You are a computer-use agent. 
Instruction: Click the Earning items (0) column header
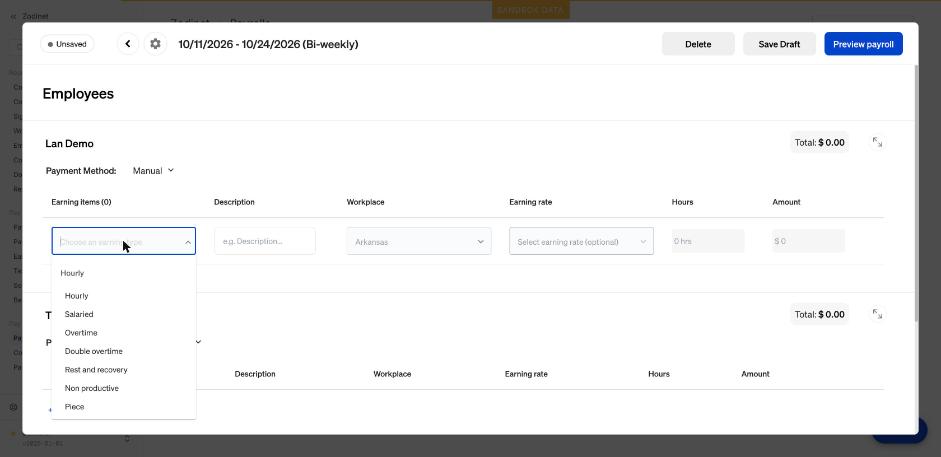coord(82,202)
